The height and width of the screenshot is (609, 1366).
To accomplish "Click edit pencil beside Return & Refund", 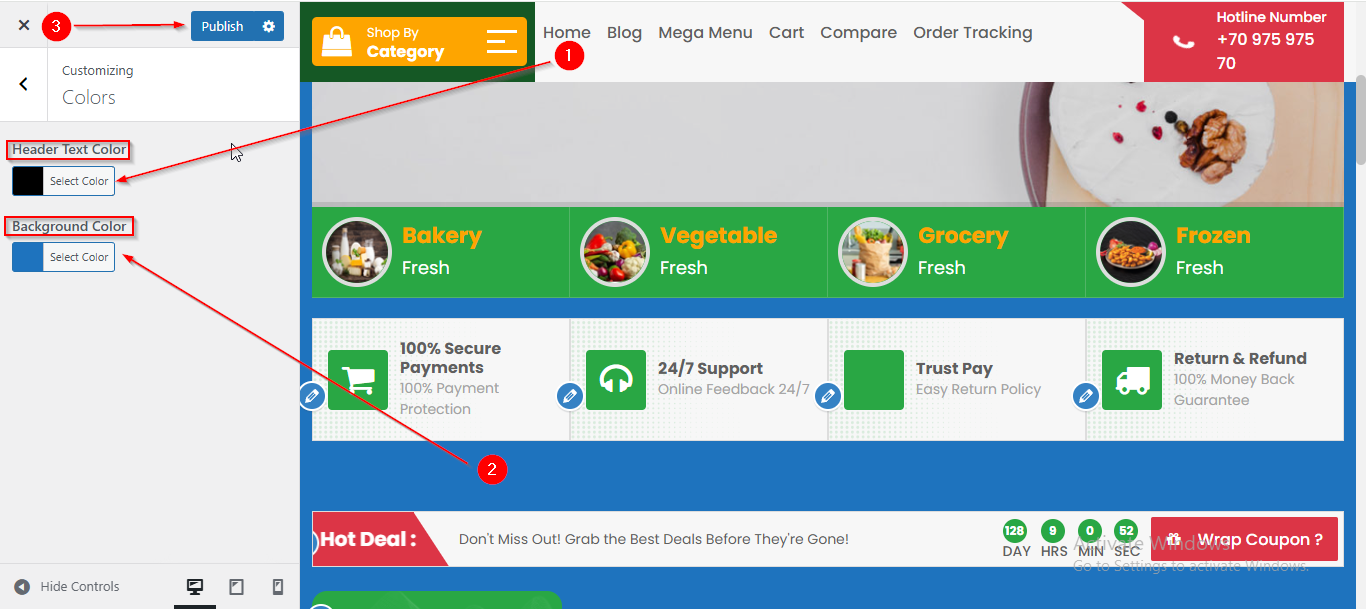I will (1086, 397).
